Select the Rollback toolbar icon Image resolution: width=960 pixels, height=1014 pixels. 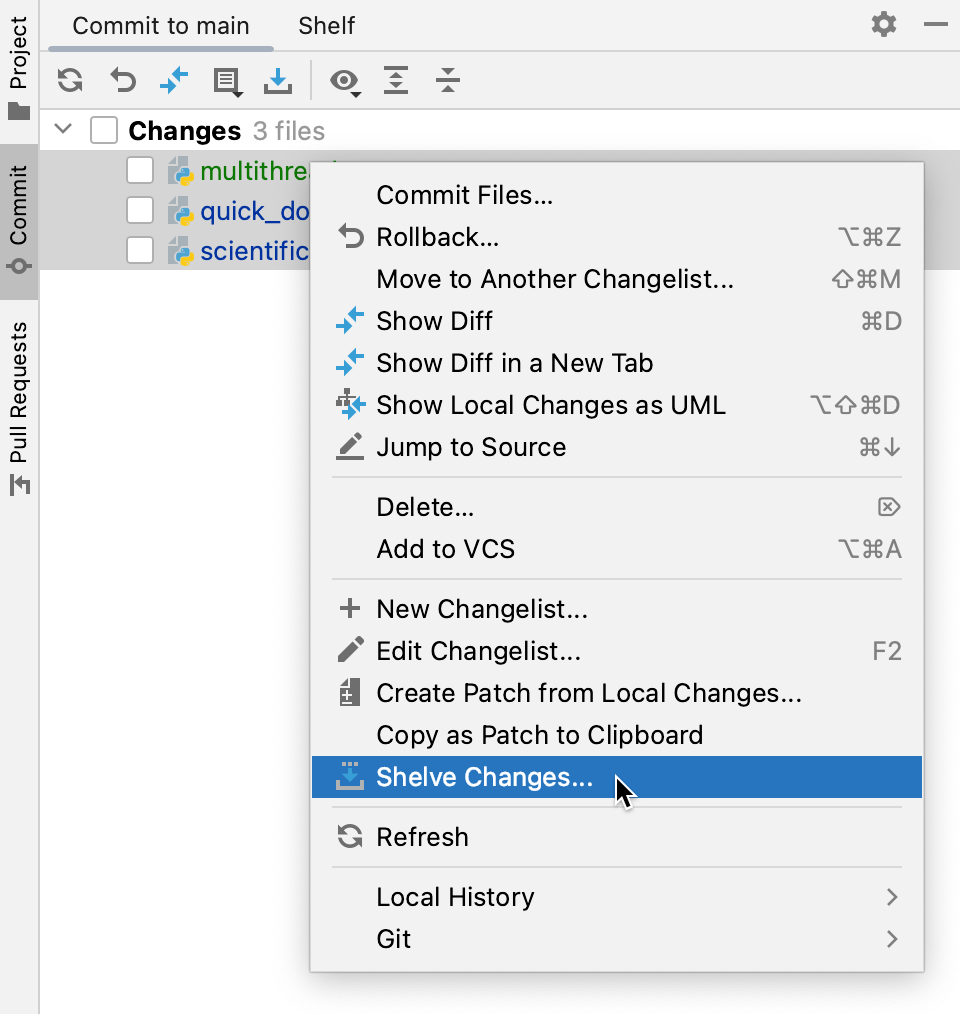(x=121, y=81)
